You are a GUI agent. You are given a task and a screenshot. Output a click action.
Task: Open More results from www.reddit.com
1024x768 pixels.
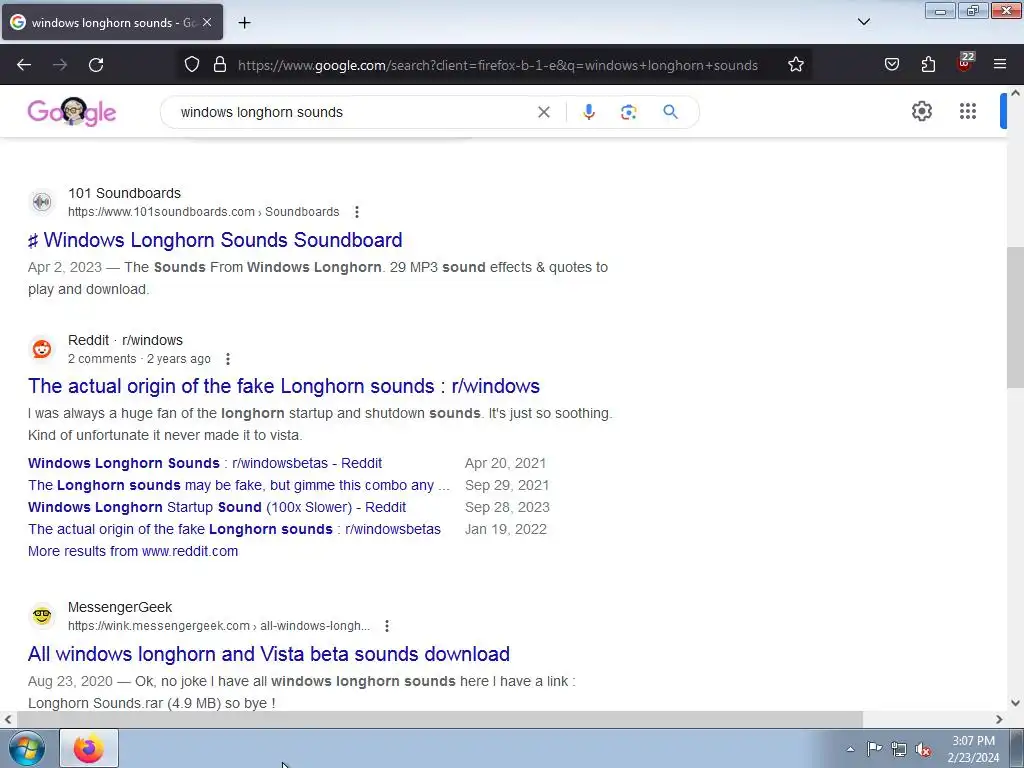click(x=133, y=551)
